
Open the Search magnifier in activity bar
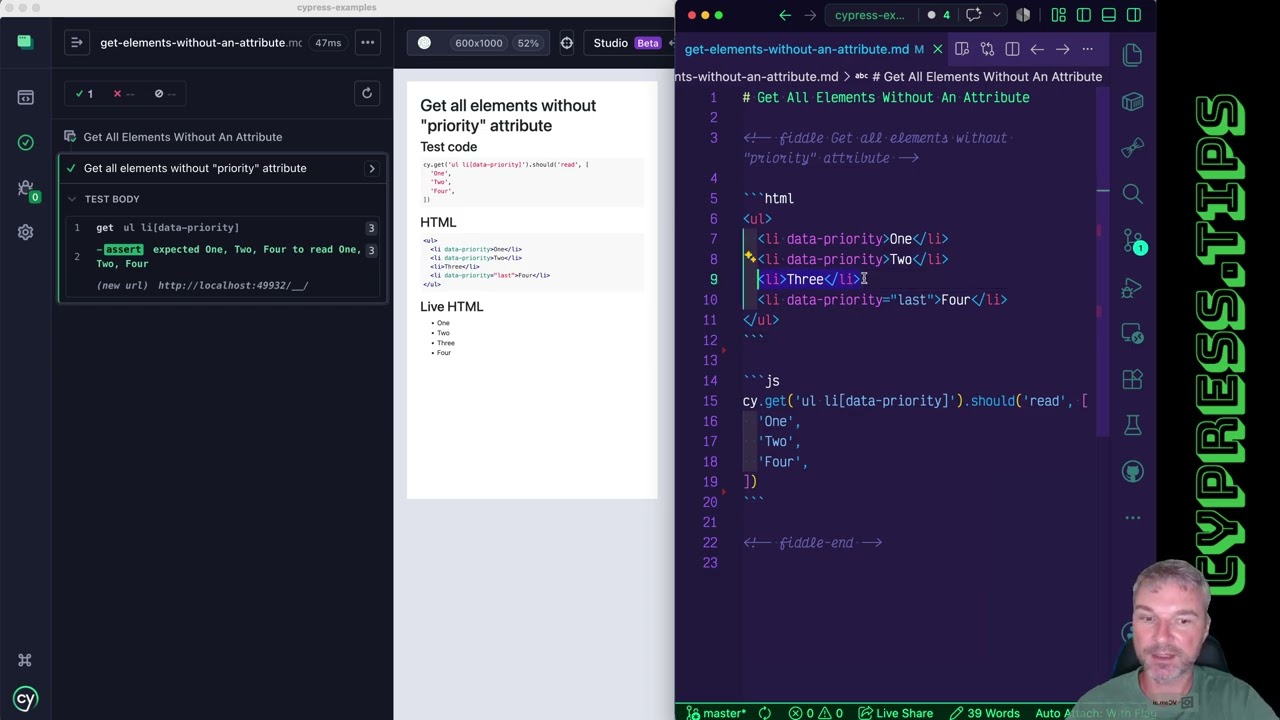(x=1132, y=194)
